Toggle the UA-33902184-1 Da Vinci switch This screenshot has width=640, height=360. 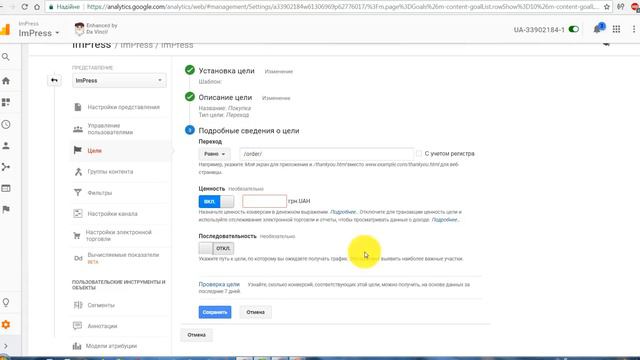pos(573,29)
